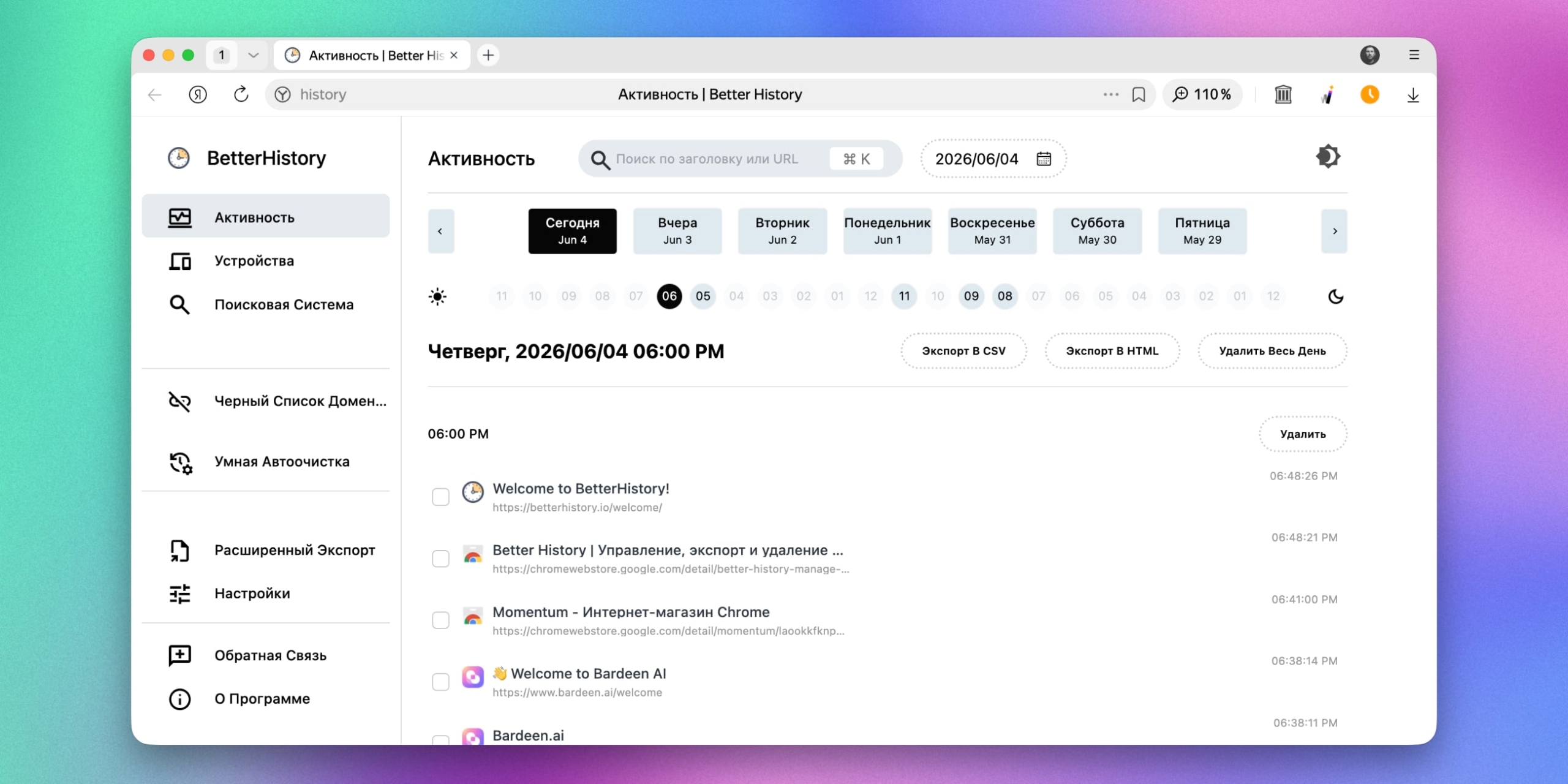The width and height of the screenshot is (1568, 784).
Task: Go back using the browser back arrow
Action: pyautogui.click(x=154, y=94)
